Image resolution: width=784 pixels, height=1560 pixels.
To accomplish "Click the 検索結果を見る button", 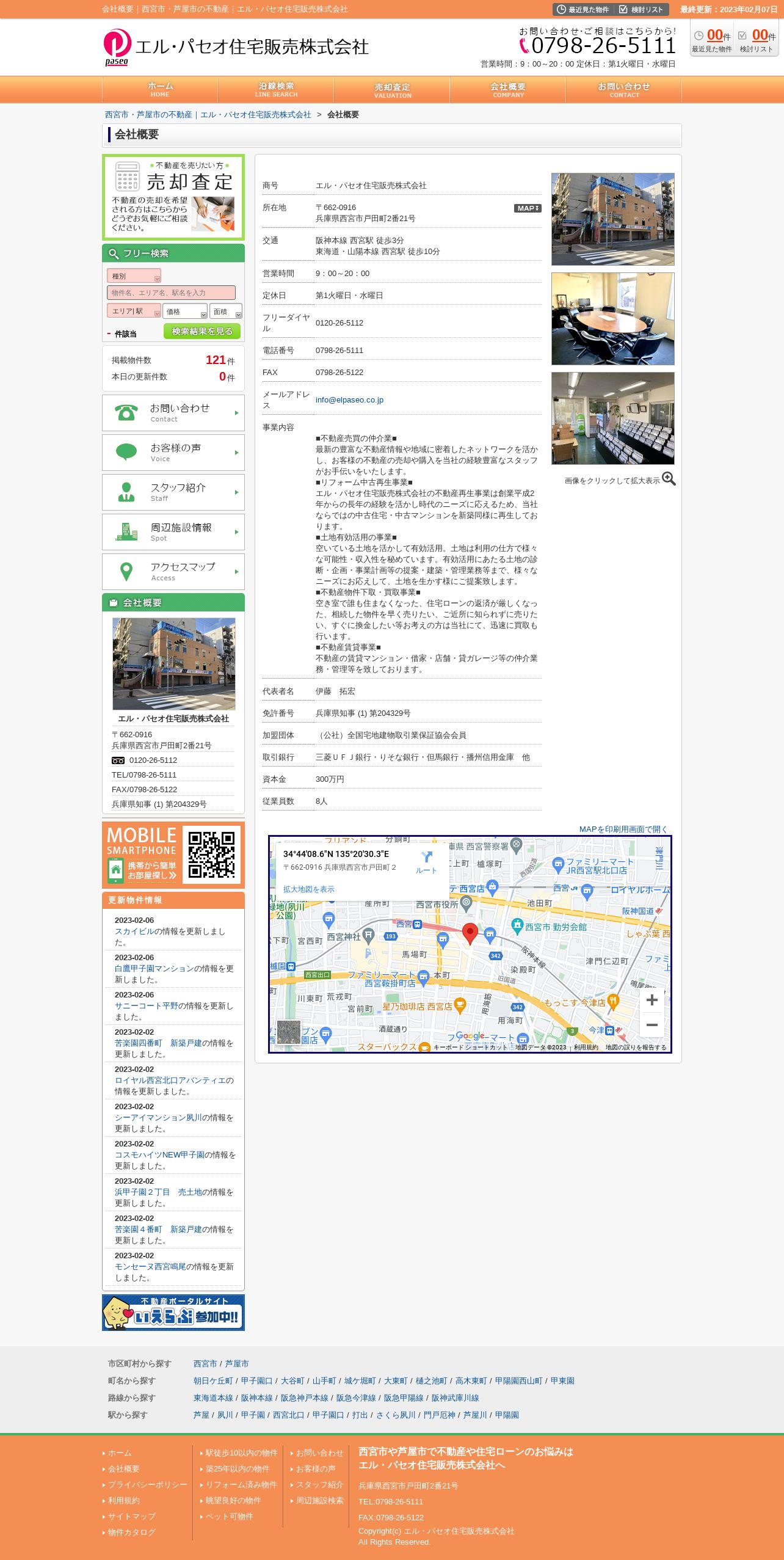I will (x=202, y=331).
